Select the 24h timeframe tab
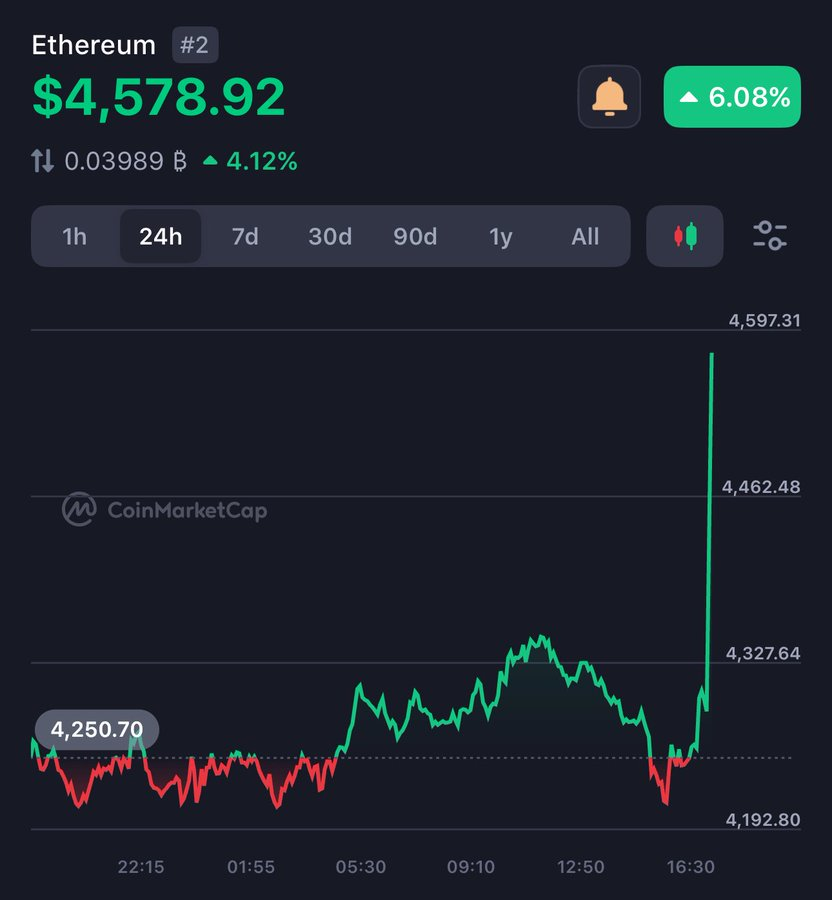The width and height of the screenshot is (832, 900). [x=161, y=236]
